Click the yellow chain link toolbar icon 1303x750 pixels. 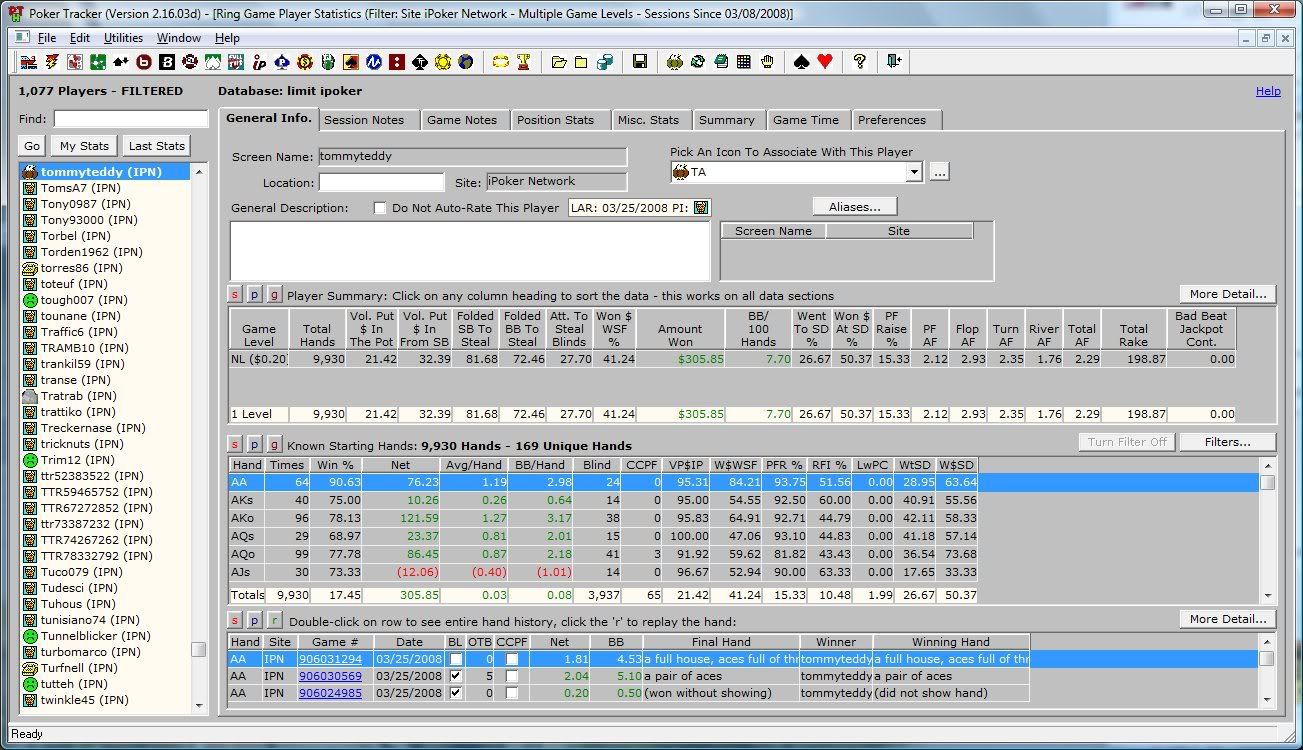(500, 62)
